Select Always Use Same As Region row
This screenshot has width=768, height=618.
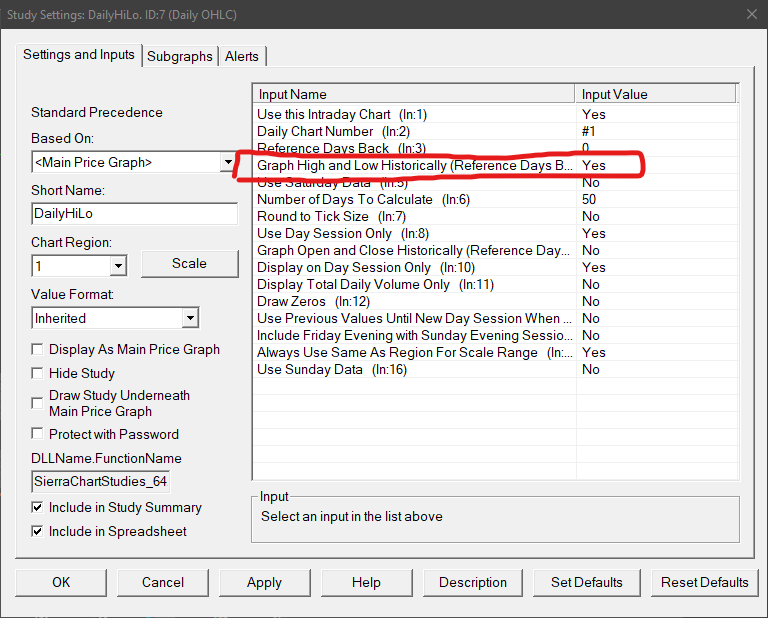pos(496,352)
